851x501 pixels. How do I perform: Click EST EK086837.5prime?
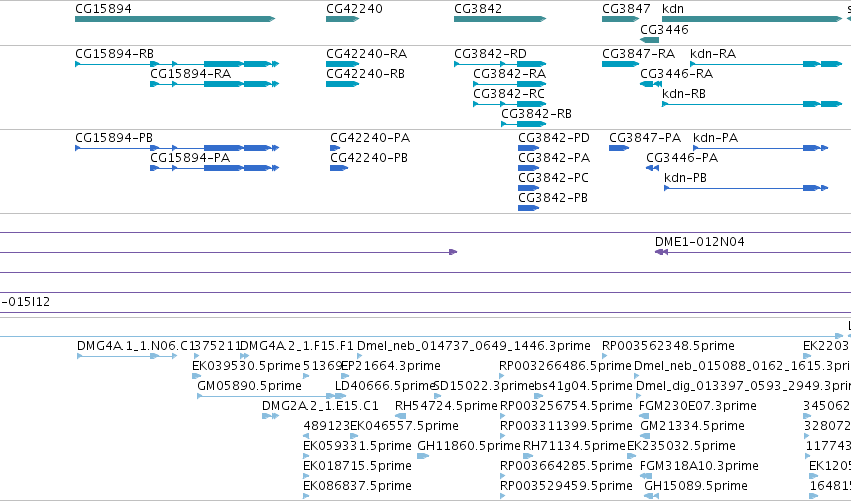pos(357,486)
